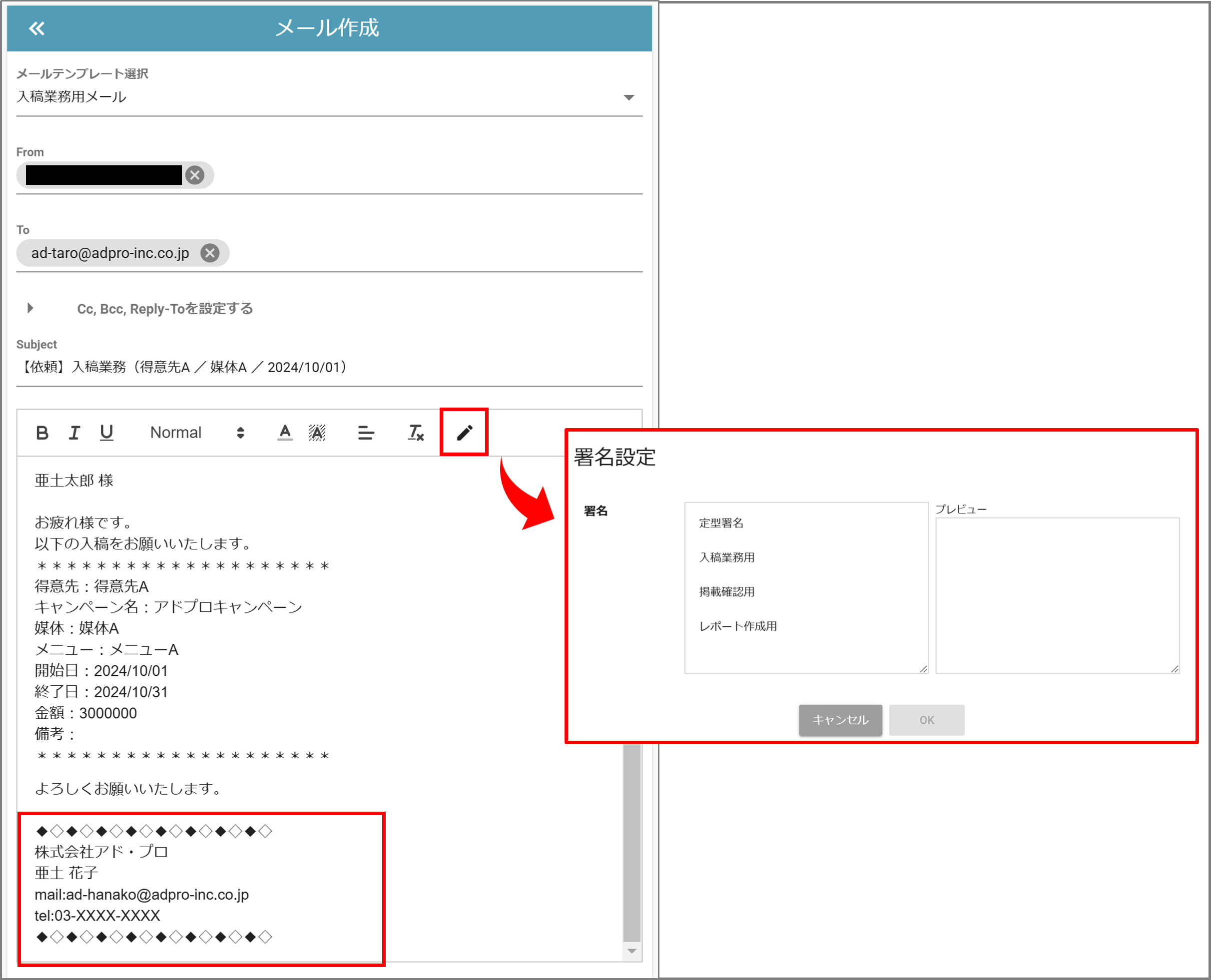
Task: Click the 金額：3000000 line in body
Action: point(86,713)
